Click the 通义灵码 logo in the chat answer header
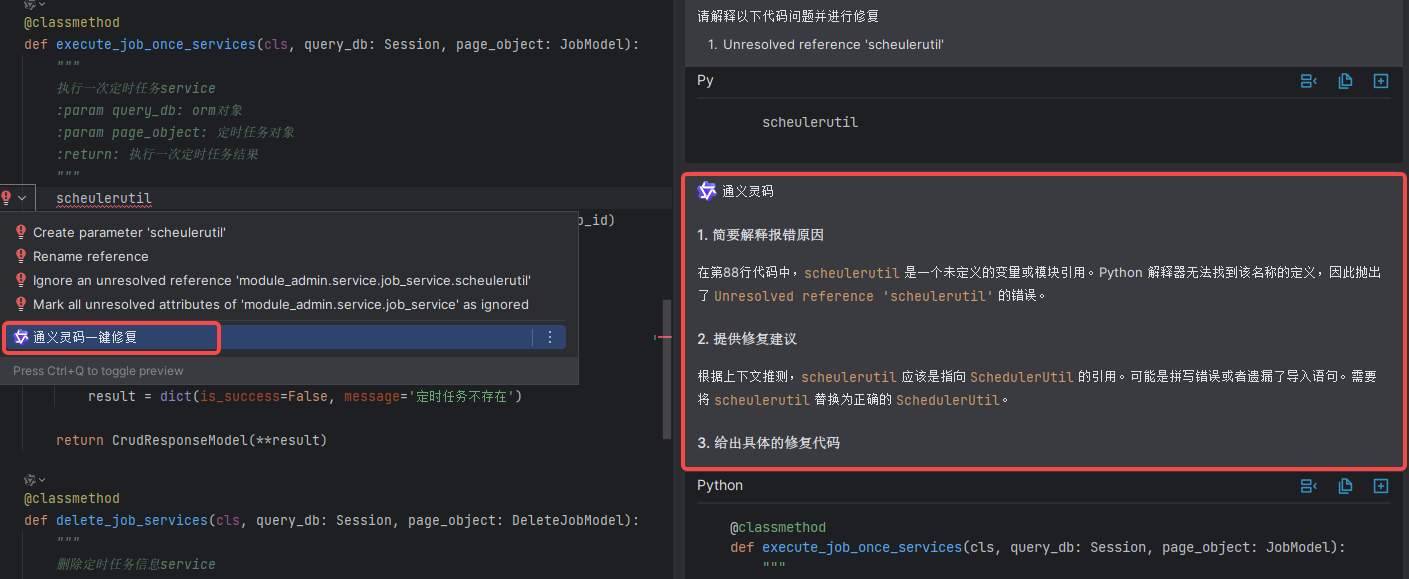Screen dimensions: 1409x579 coord(707,190)
